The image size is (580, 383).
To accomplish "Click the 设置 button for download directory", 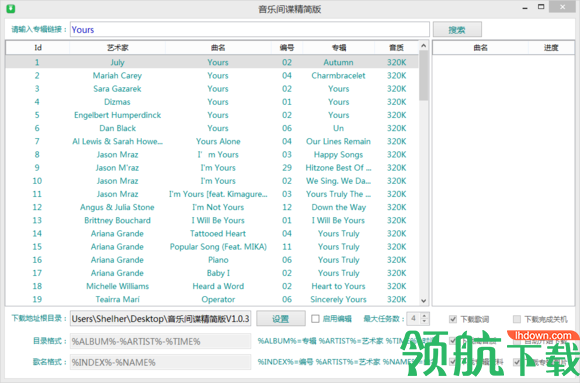I will point(281,319).
